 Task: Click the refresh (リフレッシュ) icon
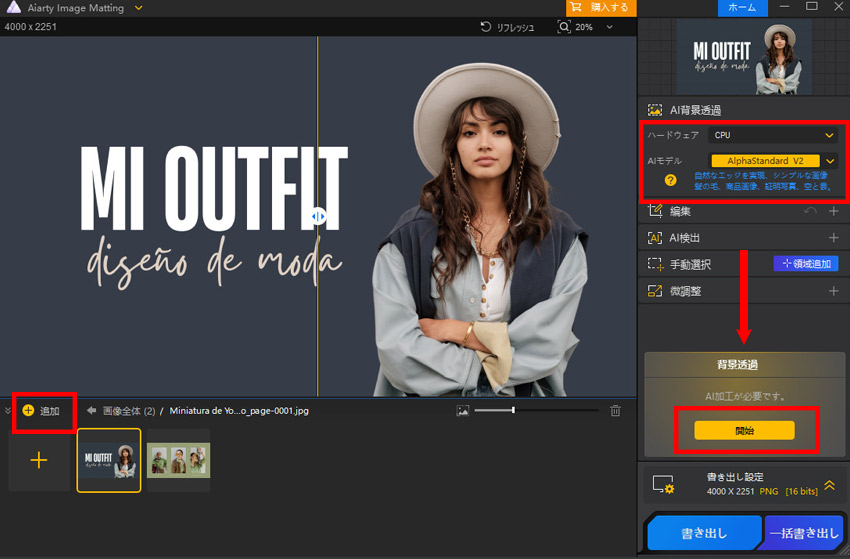486,27
